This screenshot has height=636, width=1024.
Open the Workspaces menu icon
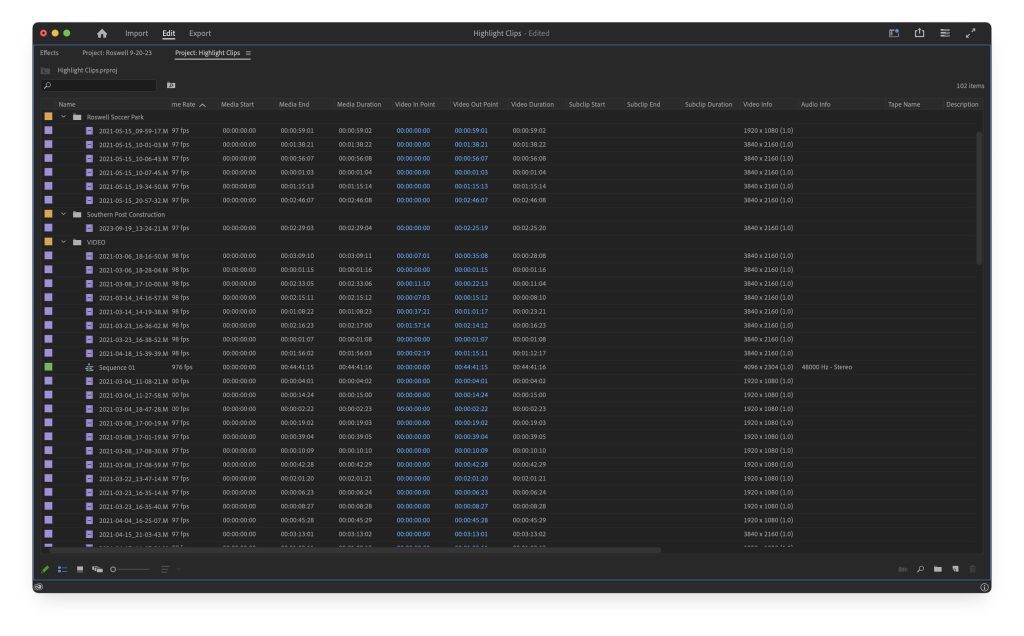[894, 33]
